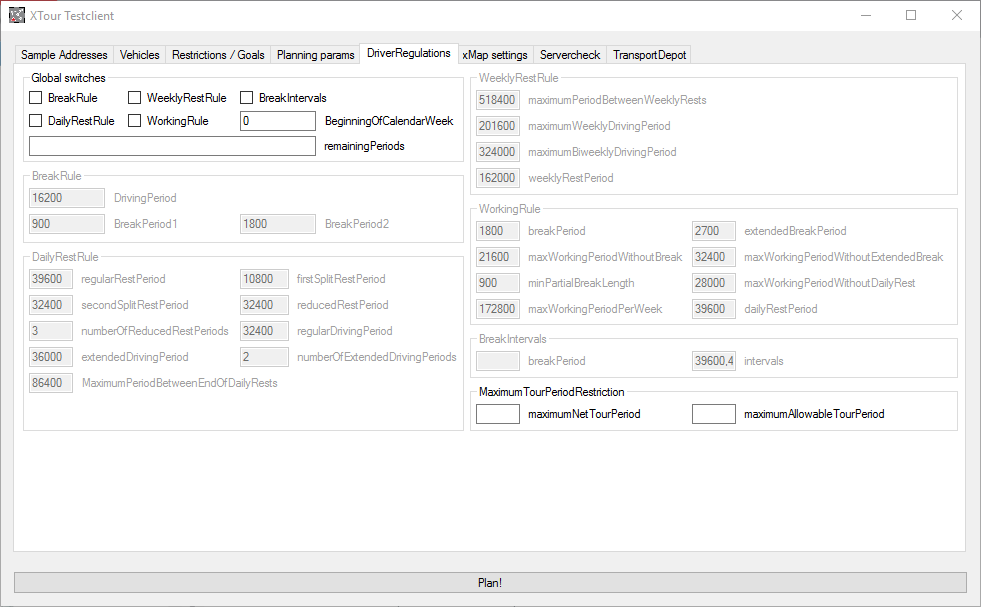Enable the DailyRestRule checkbox
The image size is (981, 607).
click(x=36, y=121)
